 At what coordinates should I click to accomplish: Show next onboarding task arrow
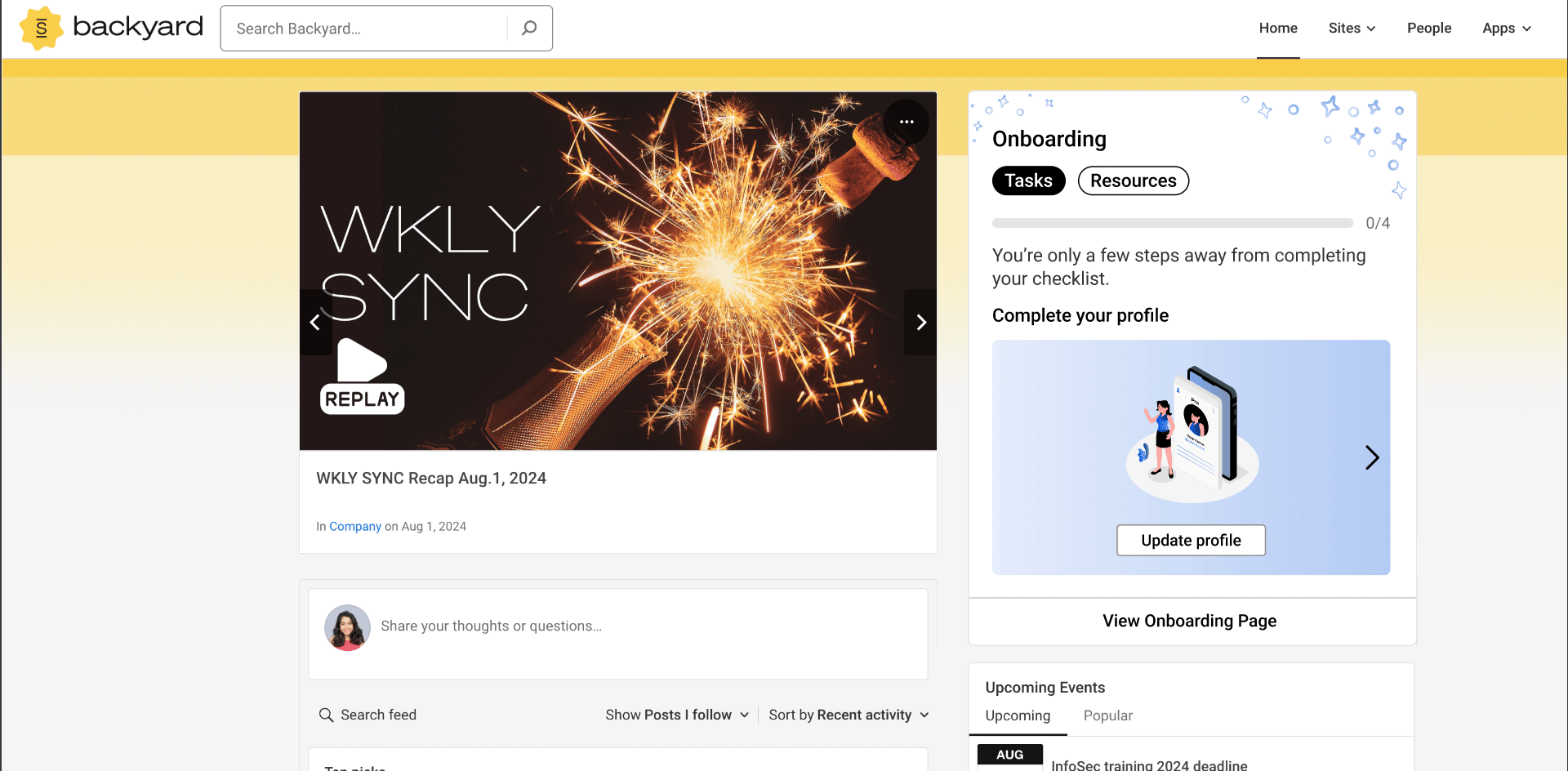[x=1371, y=457]
